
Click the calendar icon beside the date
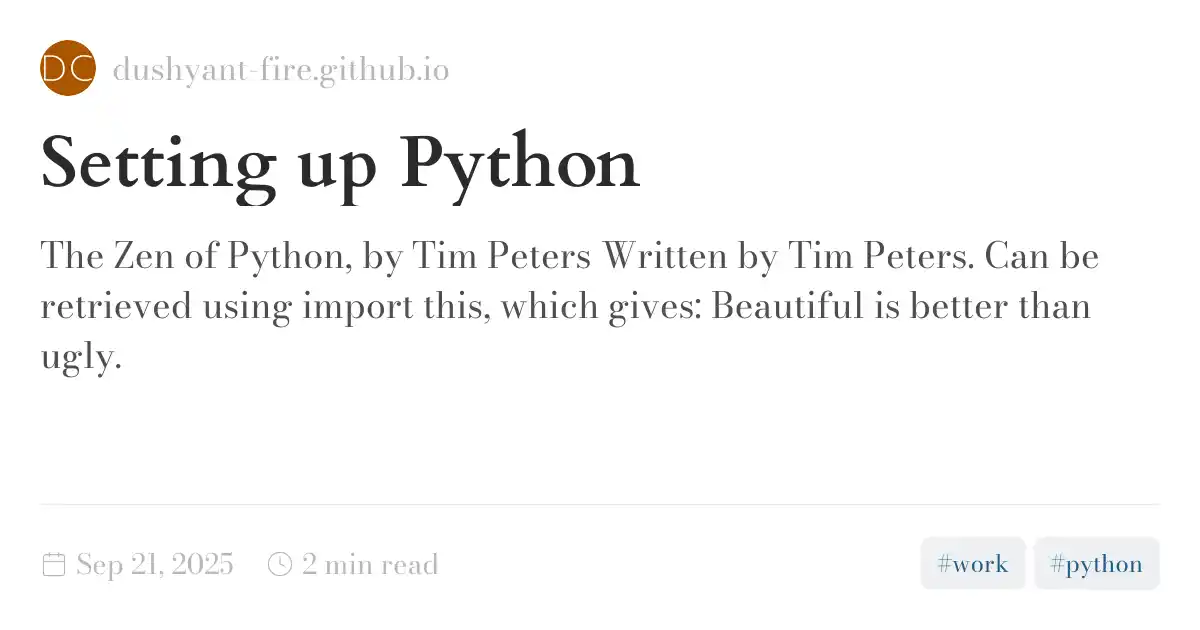54,565
